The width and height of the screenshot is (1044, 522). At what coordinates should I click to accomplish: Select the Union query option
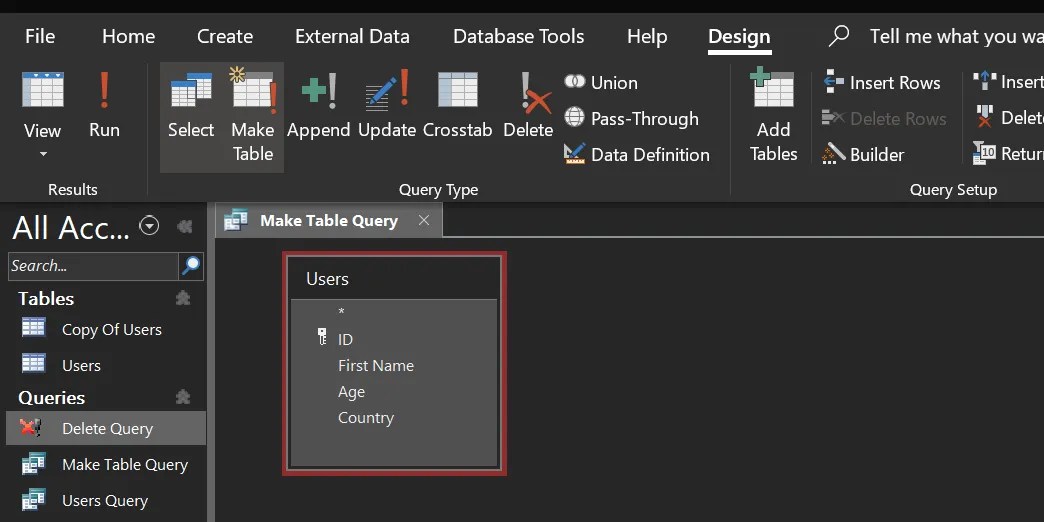click(x=601, y=83)
